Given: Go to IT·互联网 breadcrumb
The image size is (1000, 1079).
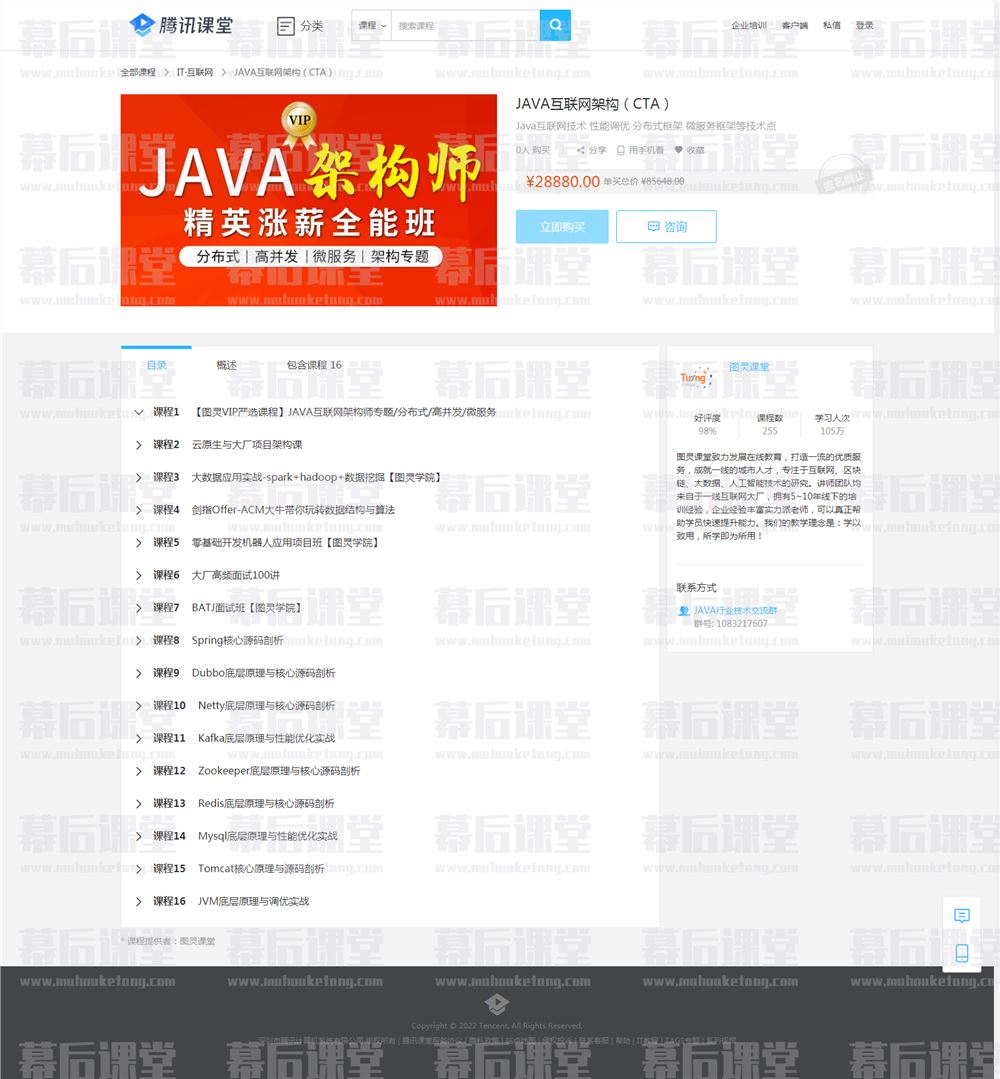Looking at the screenshot, I should [x=195, y=72].
